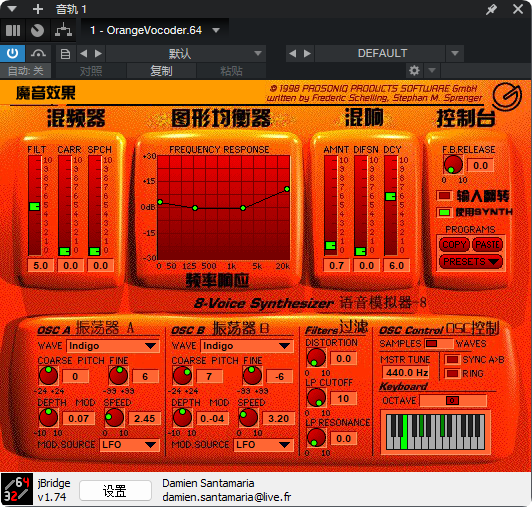Click the LP CUTOFF knob
The image size is (532, 507).
point(316,397)
